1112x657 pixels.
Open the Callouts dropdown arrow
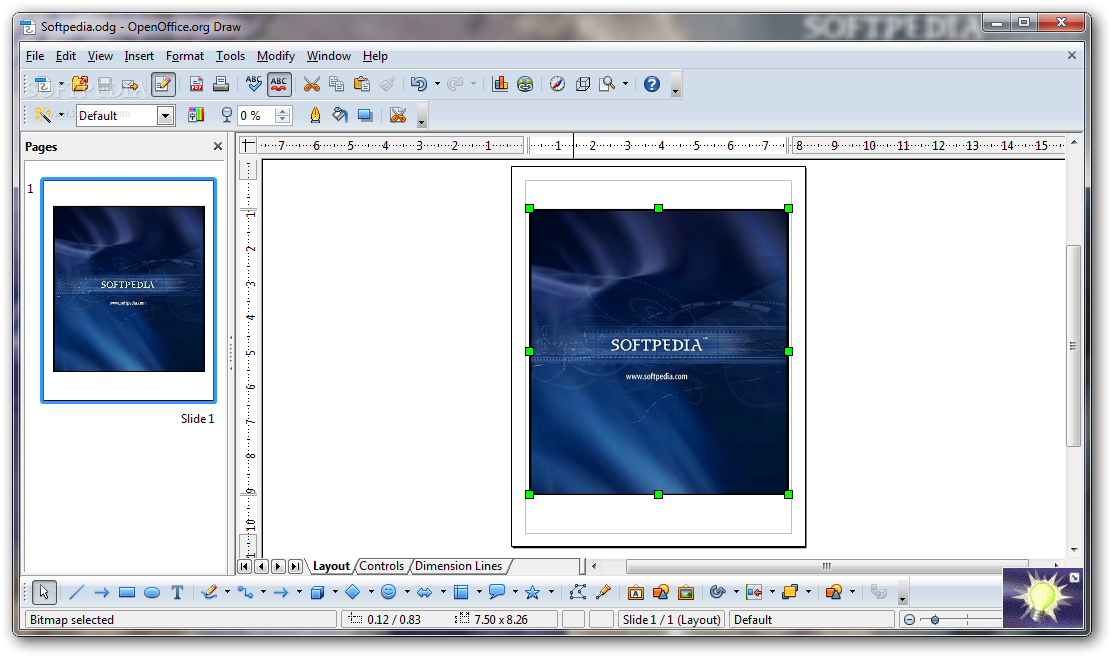[x=515, y=592]
